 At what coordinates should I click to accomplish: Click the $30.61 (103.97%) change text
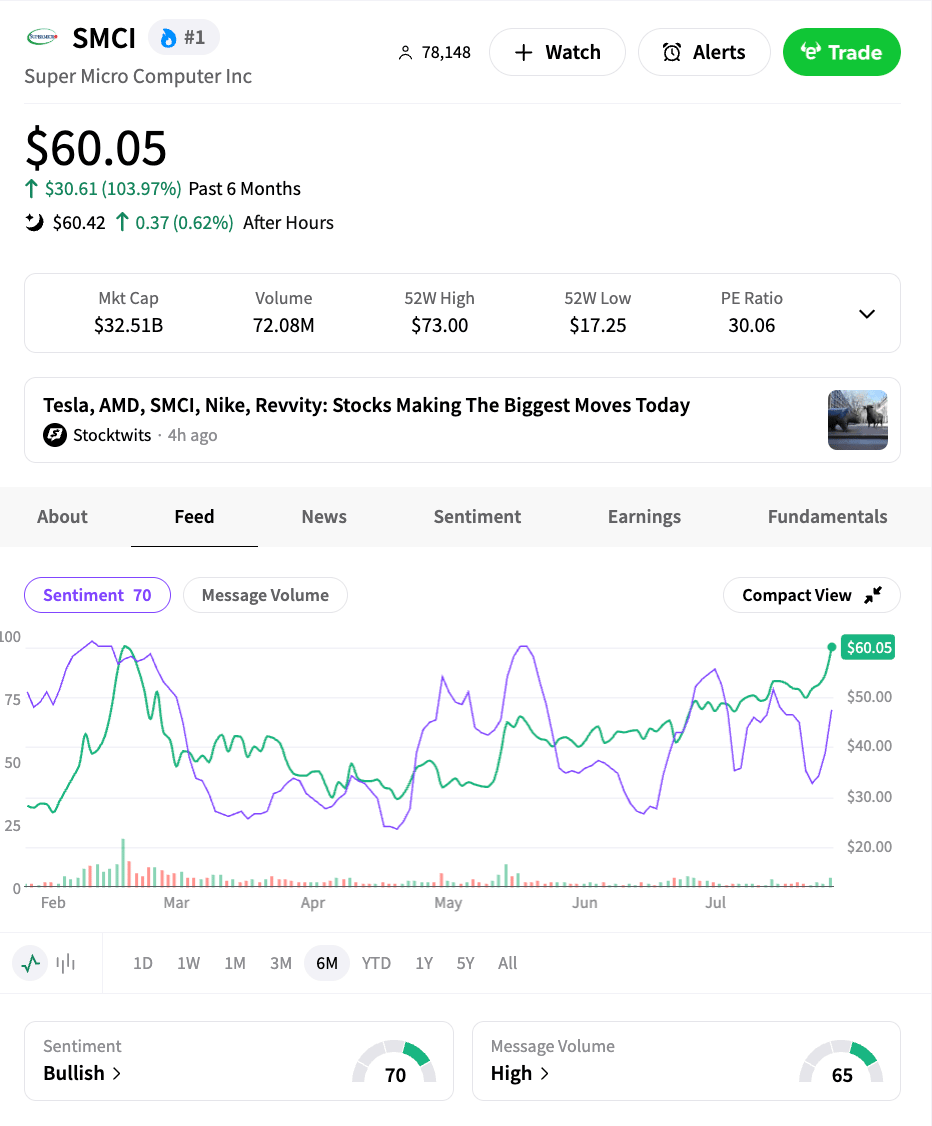[x=113, y=189]
